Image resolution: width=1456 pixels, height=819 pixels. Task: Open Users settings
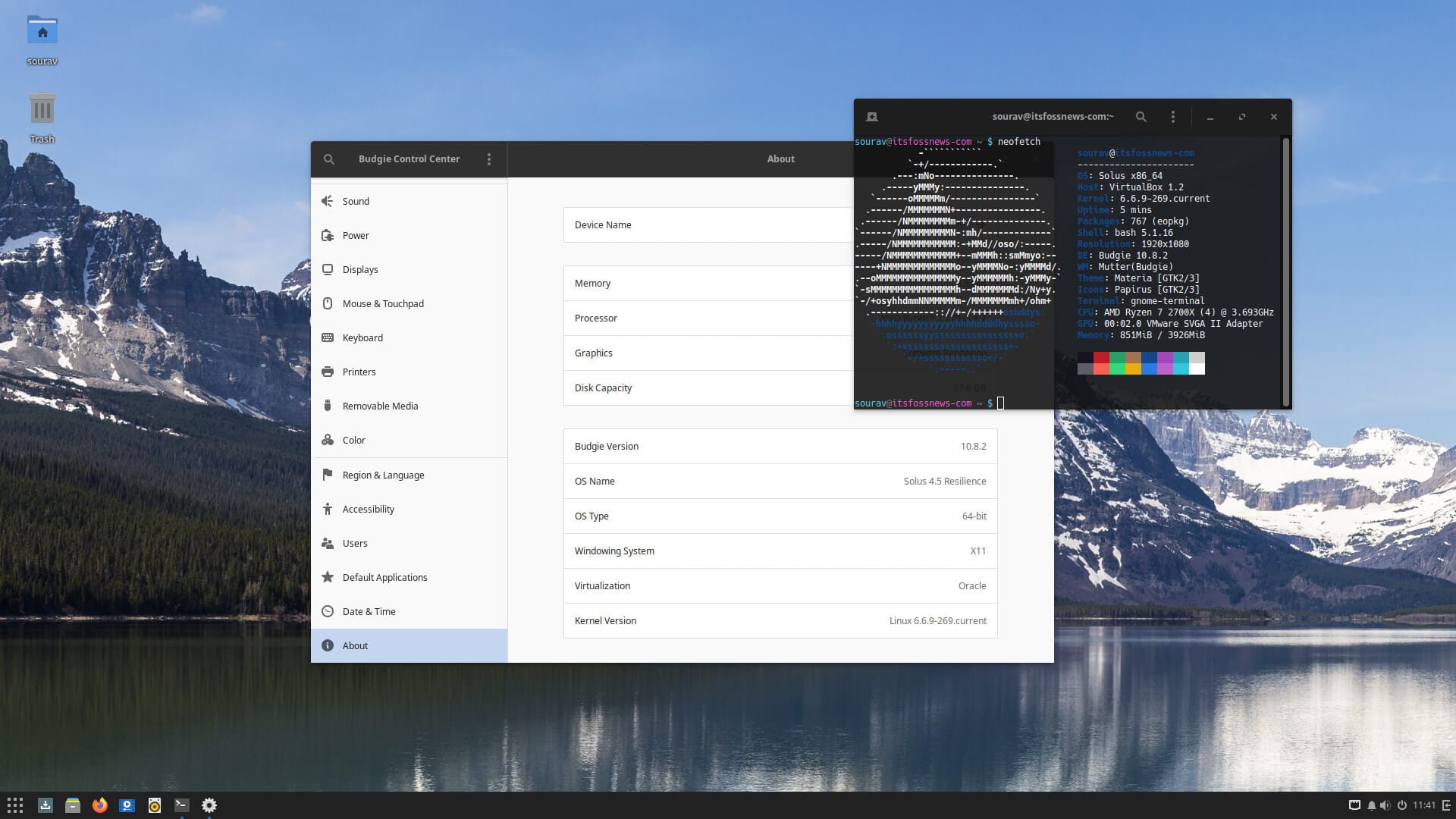click(355, 543)
